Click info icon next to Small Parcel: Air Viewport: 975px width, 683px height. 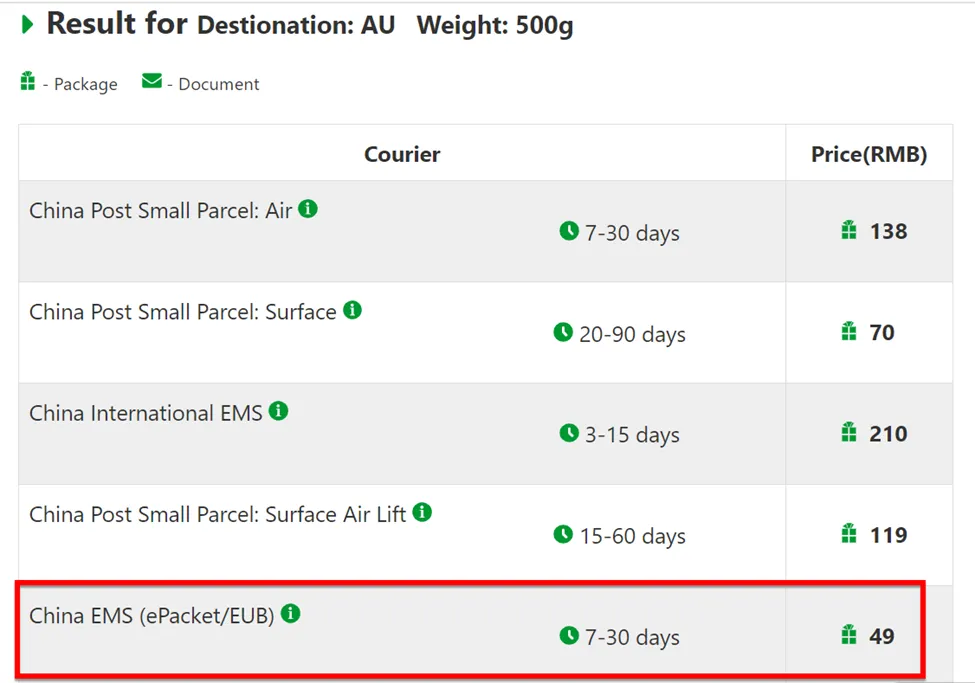click(x=308, y=208)
